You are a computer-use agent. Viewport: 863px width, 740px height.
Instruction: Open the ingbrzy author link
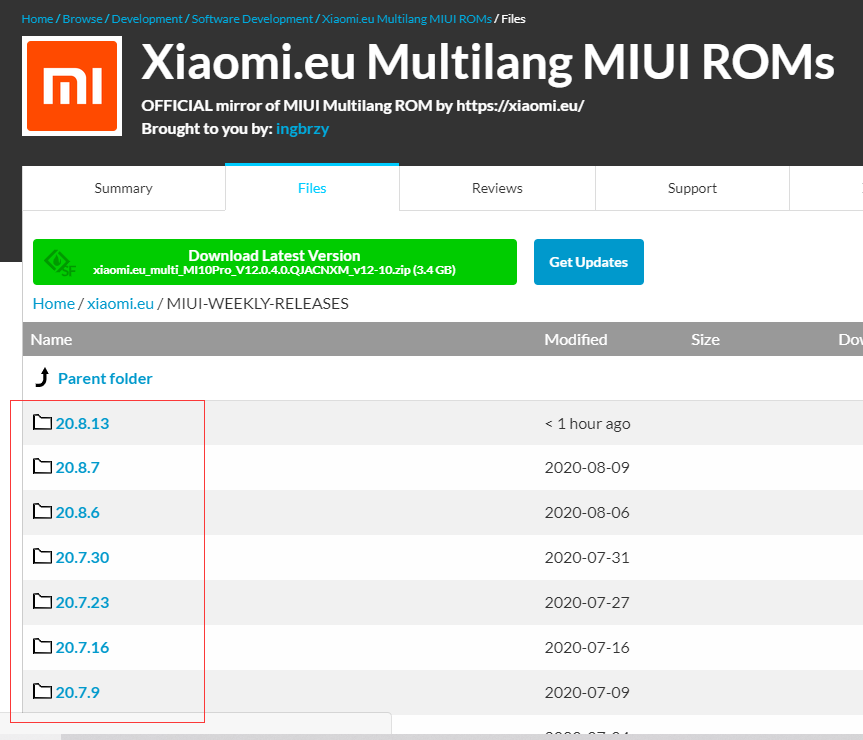click(303, 129)
